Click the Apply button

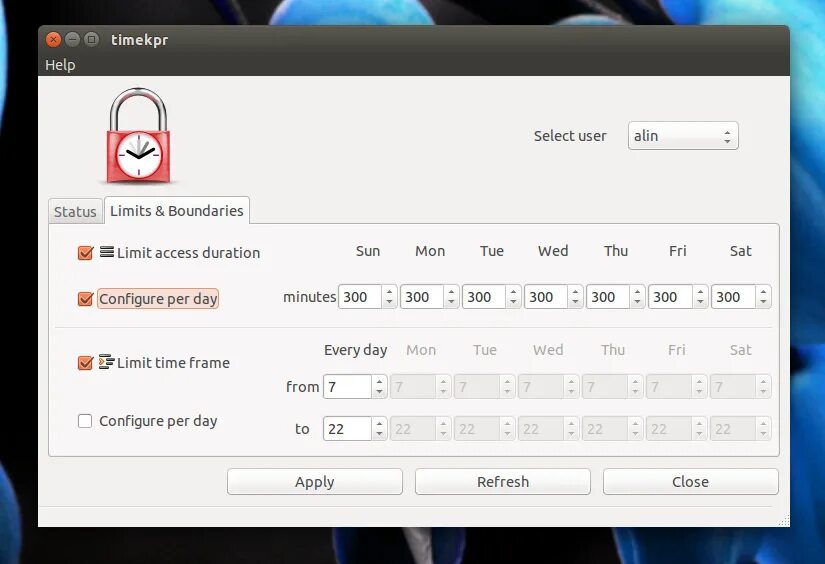(x=315, y=481)
